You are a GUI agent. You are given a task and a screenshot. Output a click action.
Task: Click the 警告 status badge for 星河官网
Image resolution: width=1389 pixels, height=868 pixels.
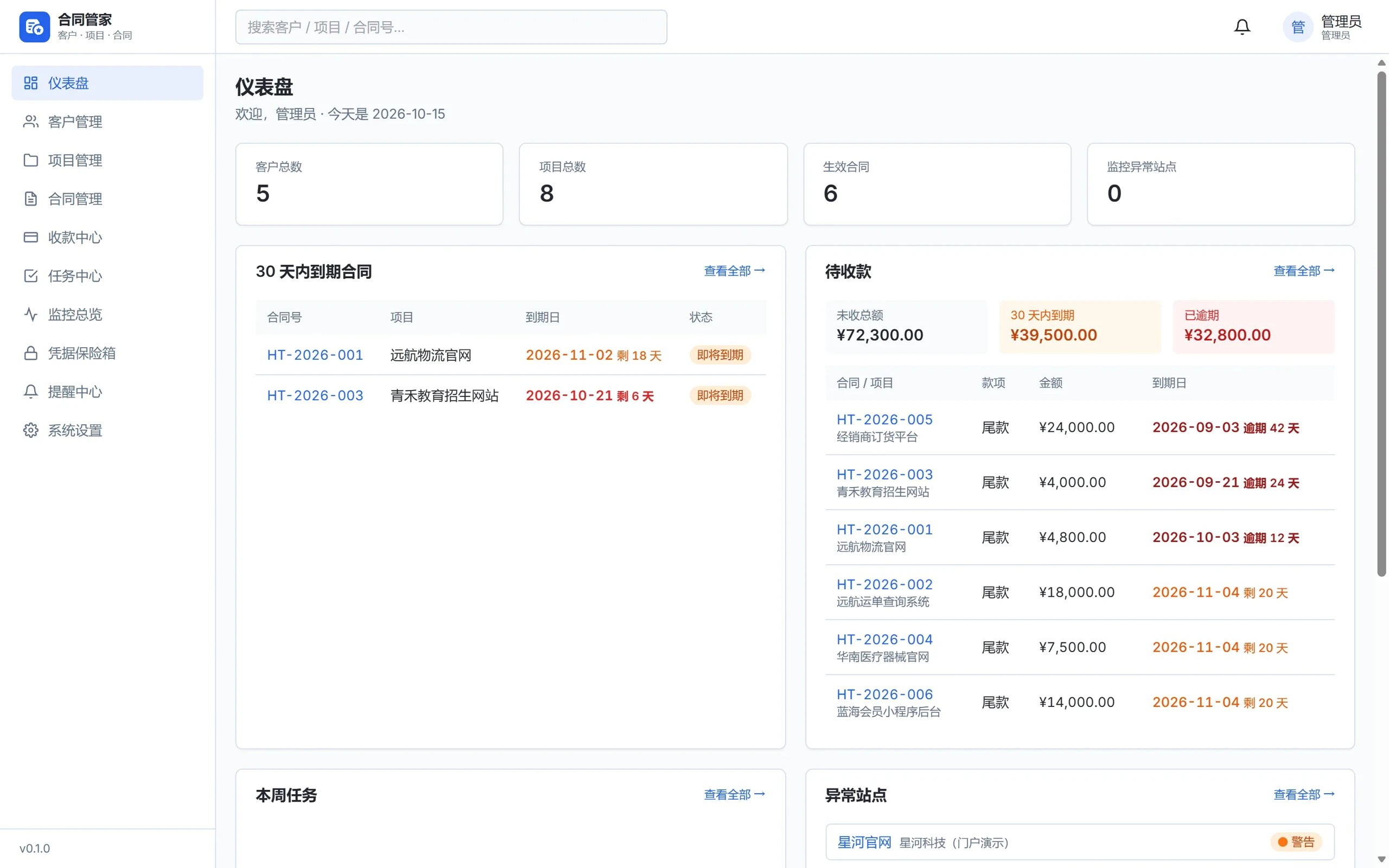1296,842
